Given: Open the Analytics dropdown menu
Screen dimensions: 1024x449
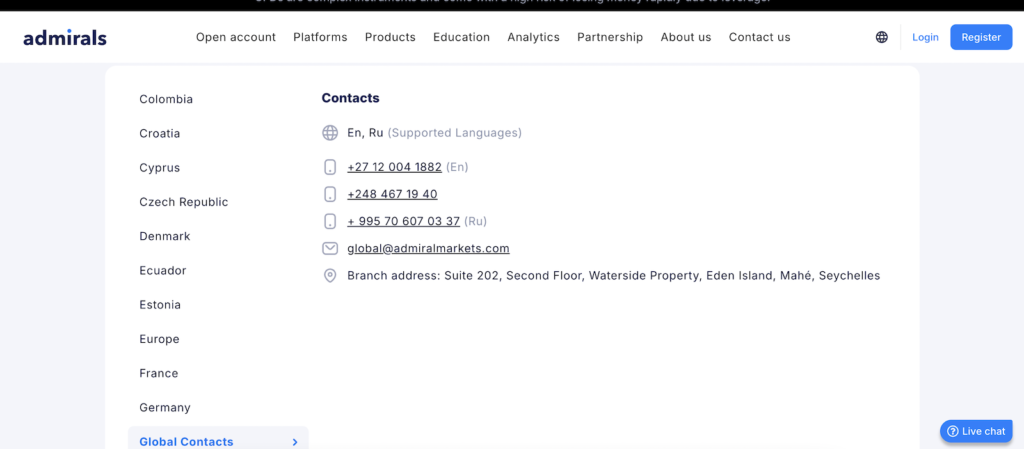Looking at the screenshot, I should (x=533, y=37).
